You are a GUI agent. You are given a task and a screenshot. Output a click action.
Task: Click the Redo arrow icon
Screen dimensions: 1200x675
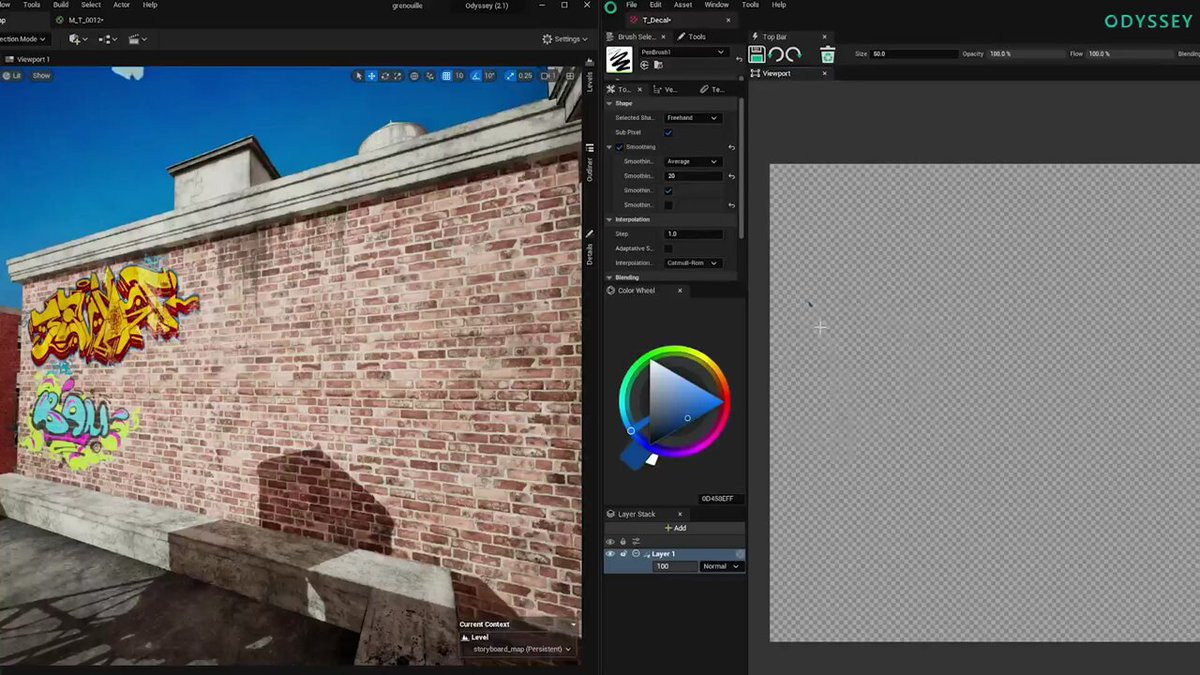point(793,55)
